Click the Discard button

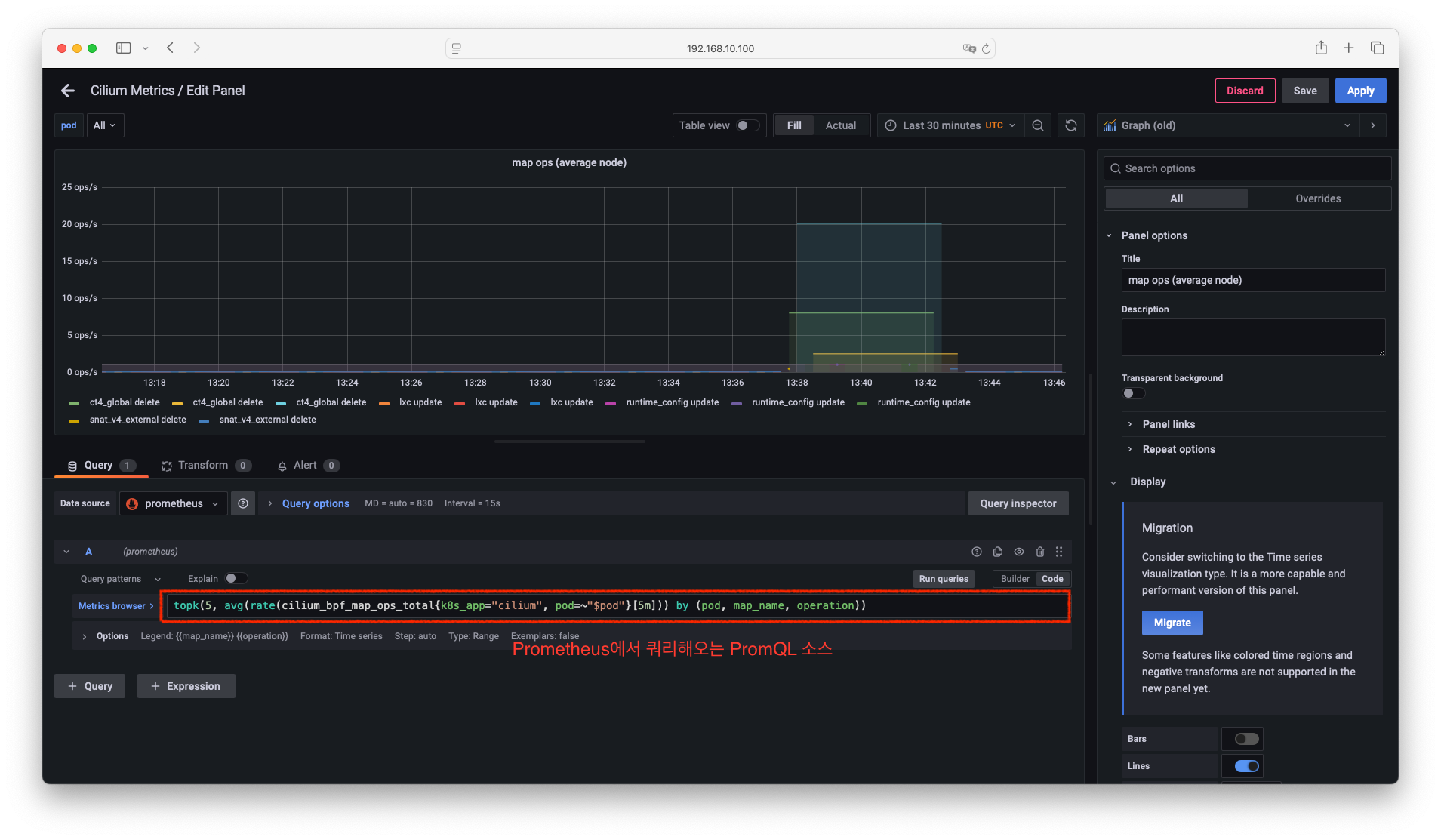tap(1245, 91)
